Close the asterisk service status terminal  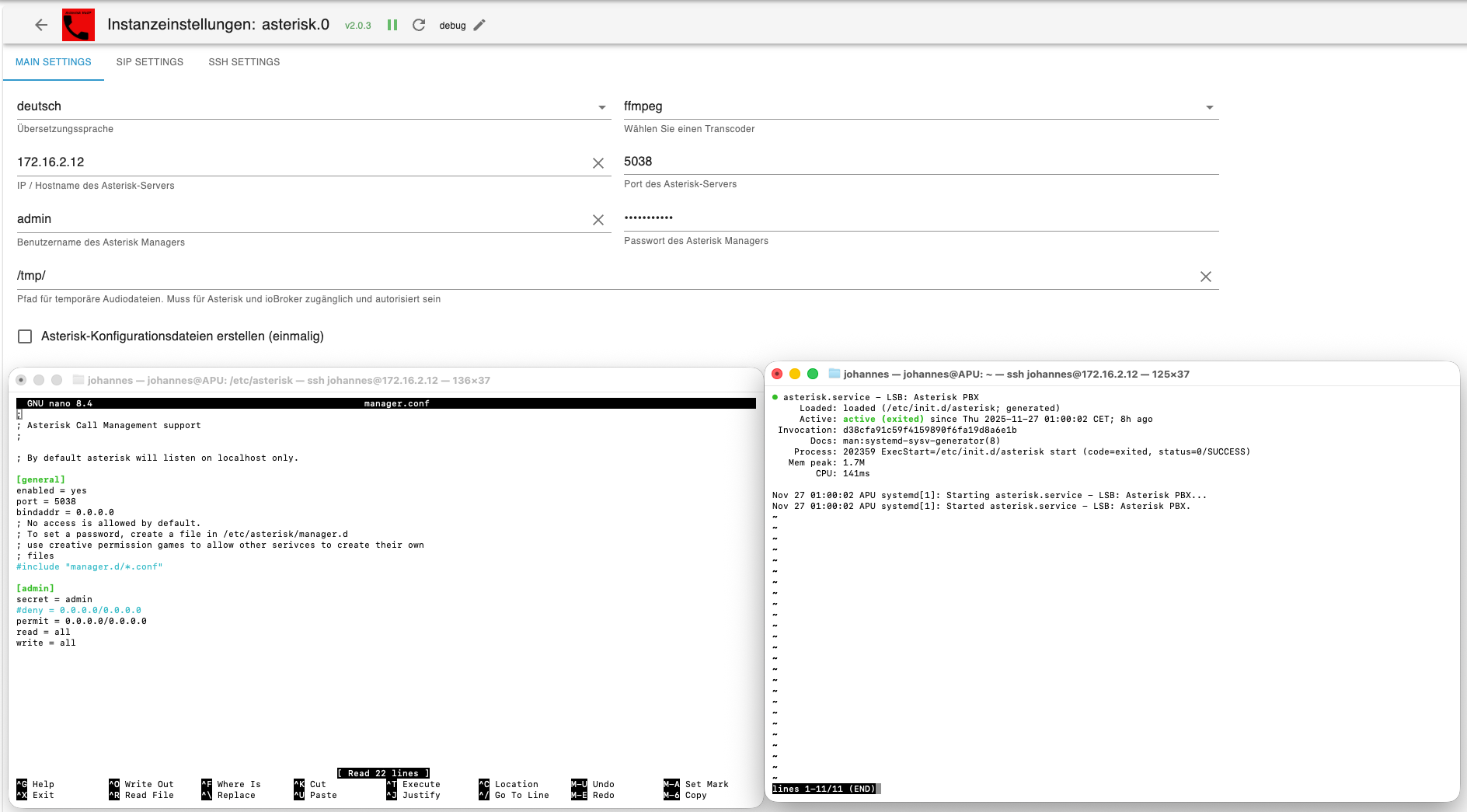pyautogui.click(x=777, y=374)
